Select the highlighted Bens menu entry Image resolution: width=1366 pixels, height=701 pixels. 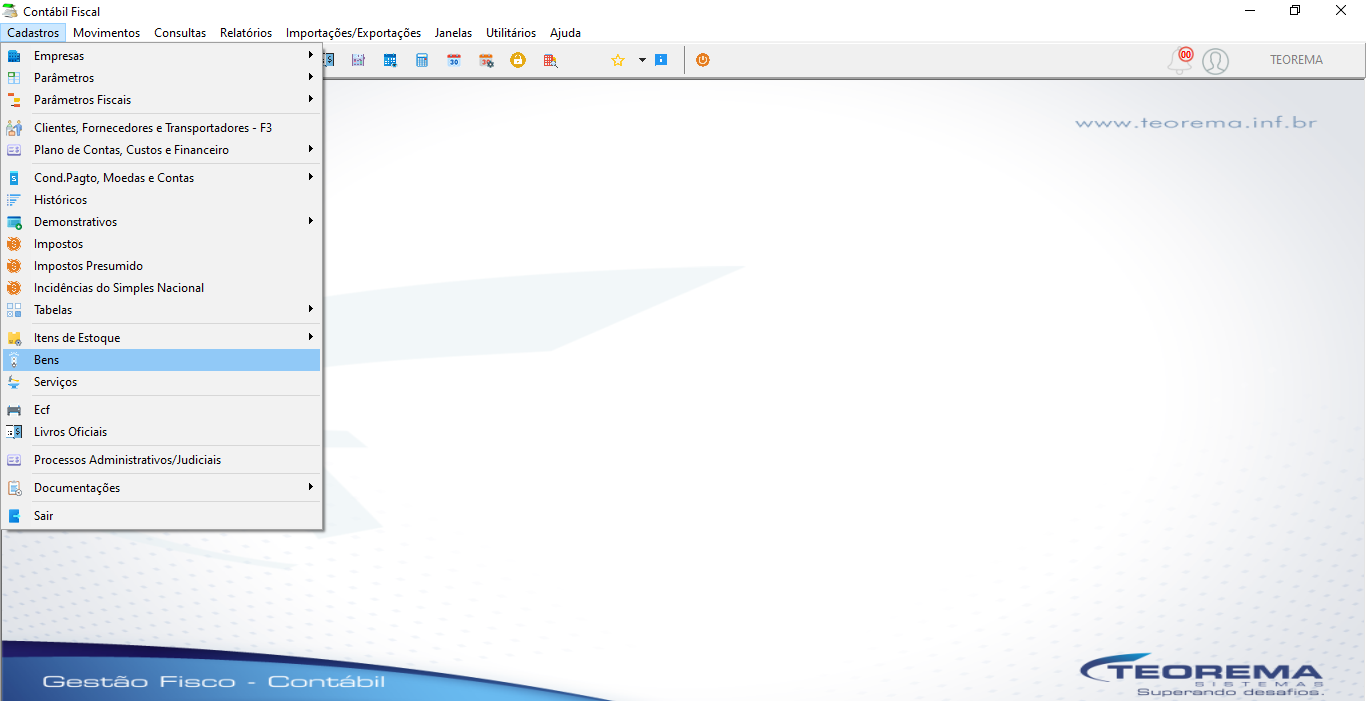click(x=161, y=360)
